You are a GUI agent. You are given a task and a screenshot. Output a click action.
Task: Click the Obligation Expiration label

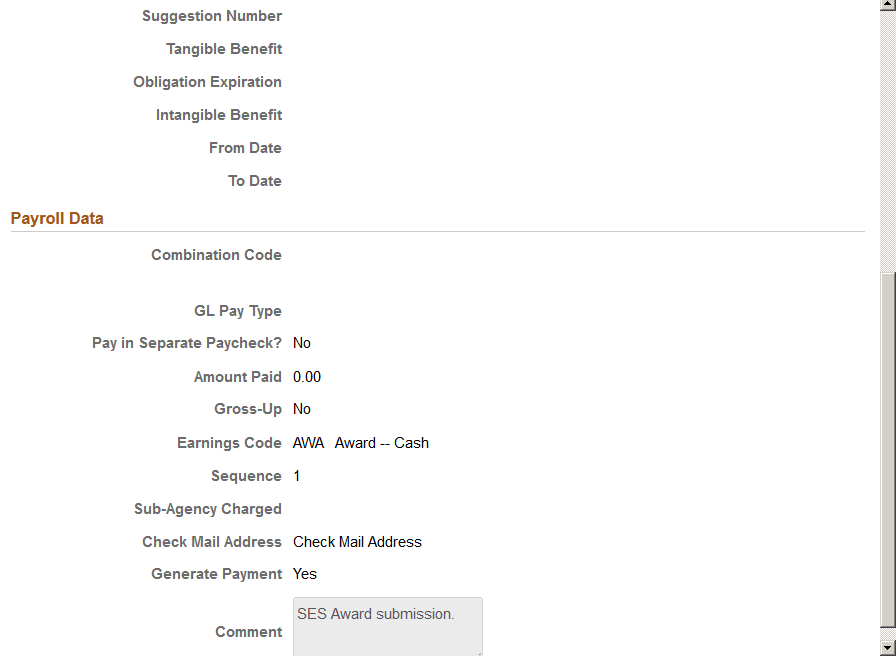(x=207, y=81)
